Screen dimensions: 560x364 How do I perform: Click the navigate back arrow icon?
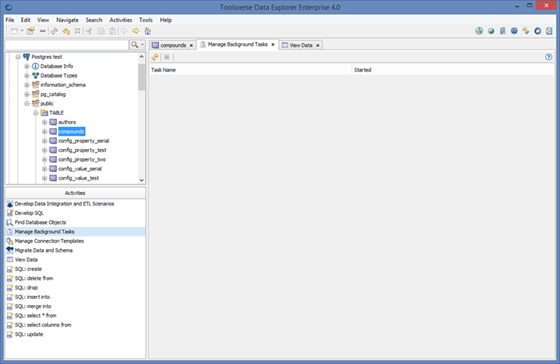point(124,31)
